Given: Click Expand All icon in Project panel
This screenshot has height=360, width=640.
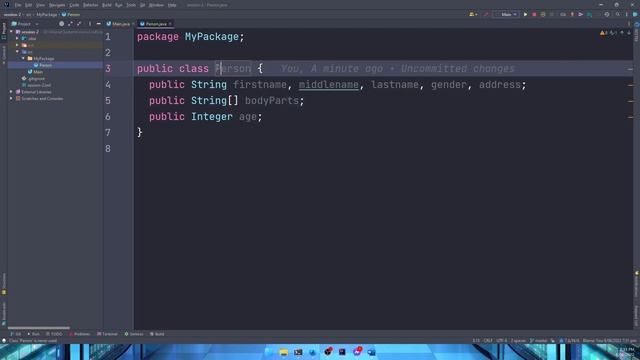Looking at the screenshot, I should point(70,24).
